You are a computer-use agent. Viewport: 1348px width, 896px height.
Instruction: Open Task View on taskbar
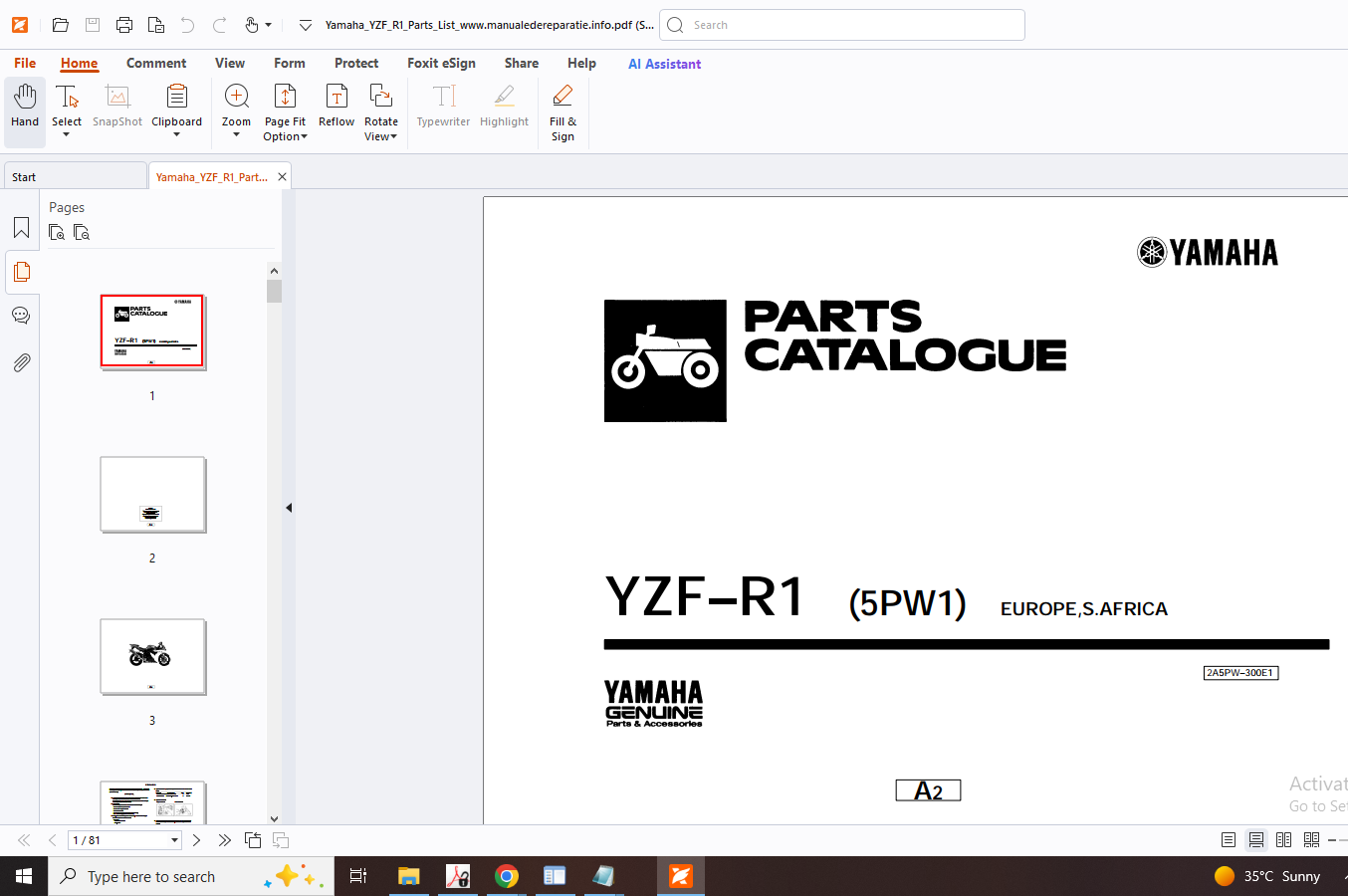point(358,876)
